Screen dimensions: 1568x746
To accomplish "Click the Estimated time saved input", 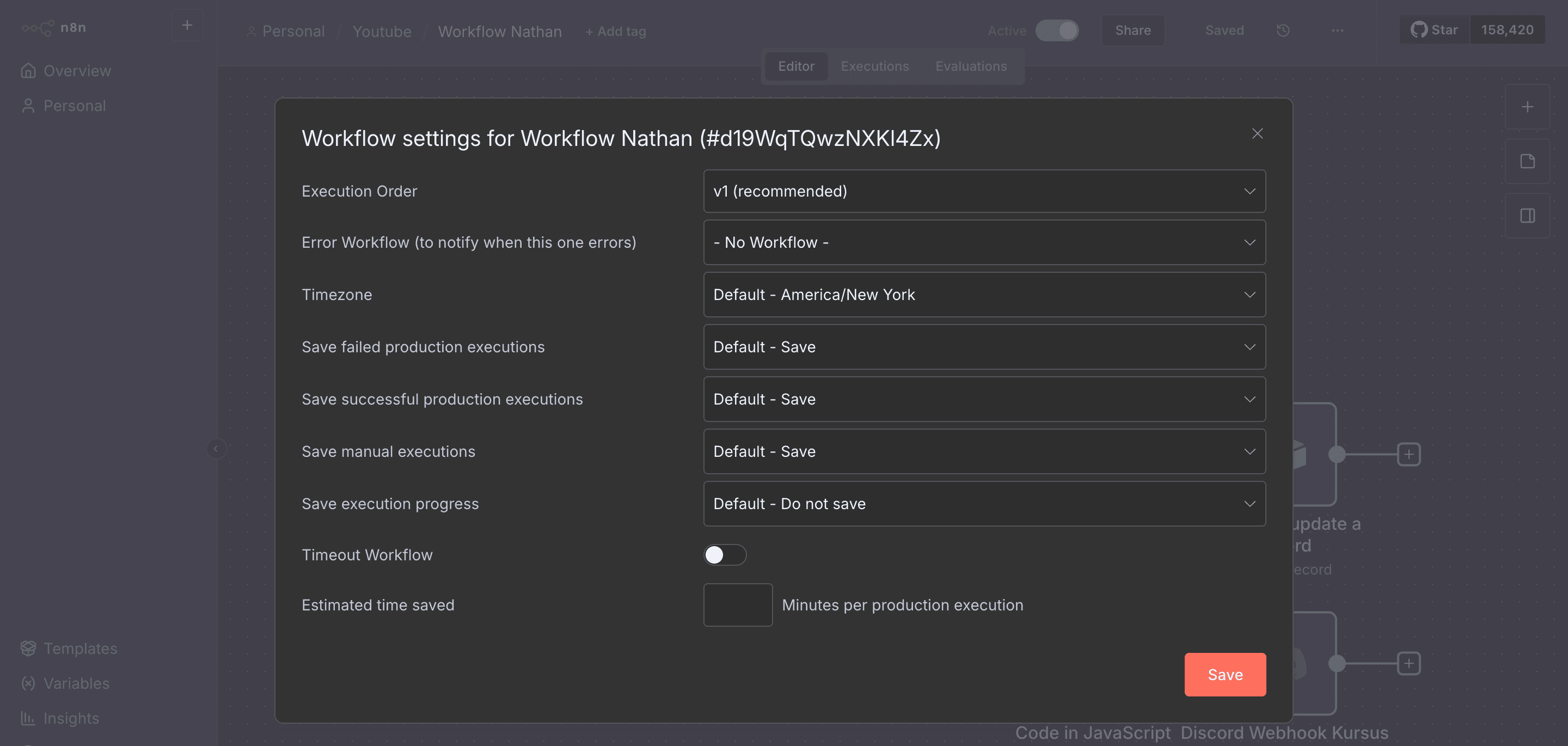I will click(738, 606).
